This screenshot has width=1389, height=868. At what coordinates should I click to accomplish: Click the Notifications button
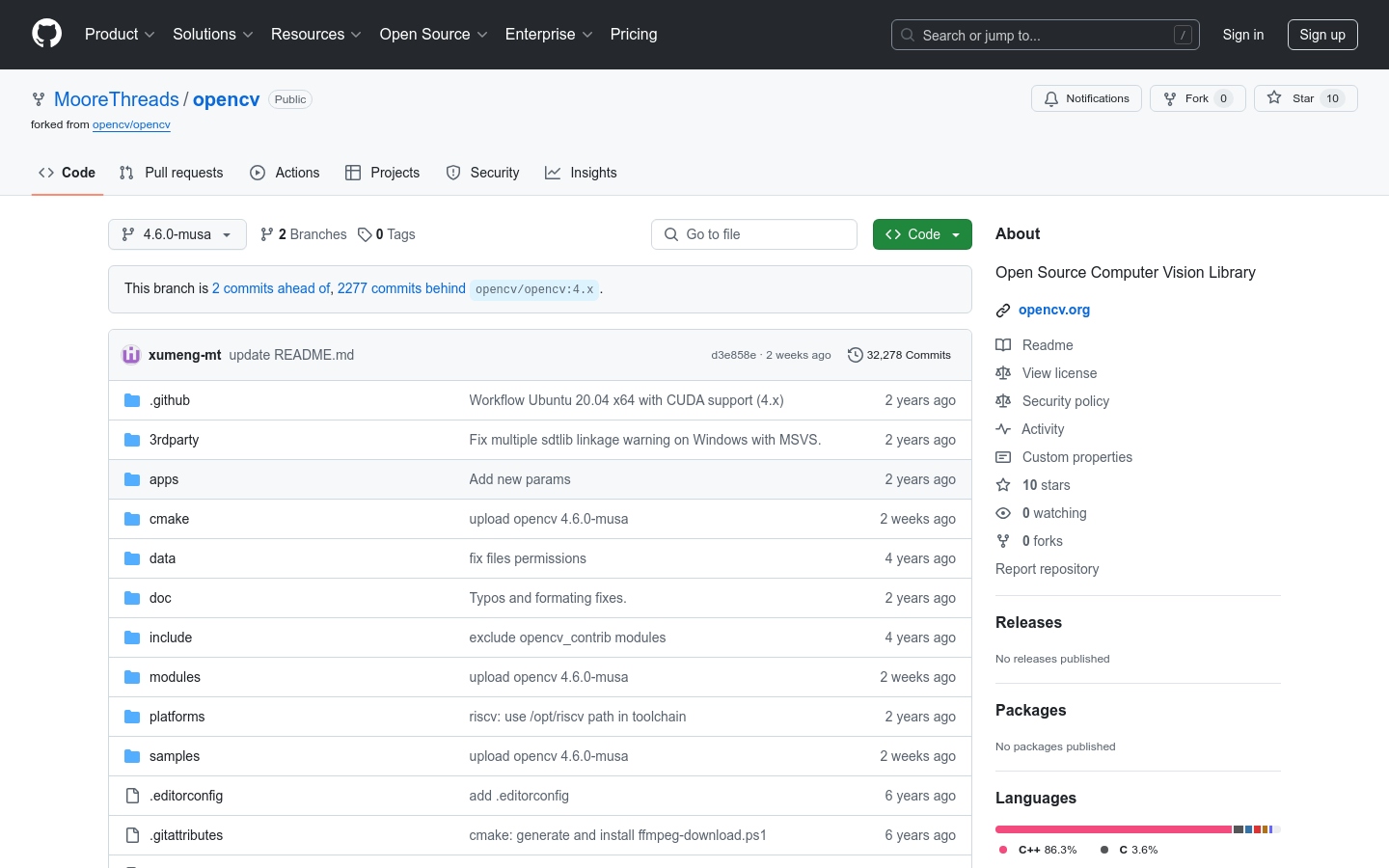click(x=1087, y=98)
